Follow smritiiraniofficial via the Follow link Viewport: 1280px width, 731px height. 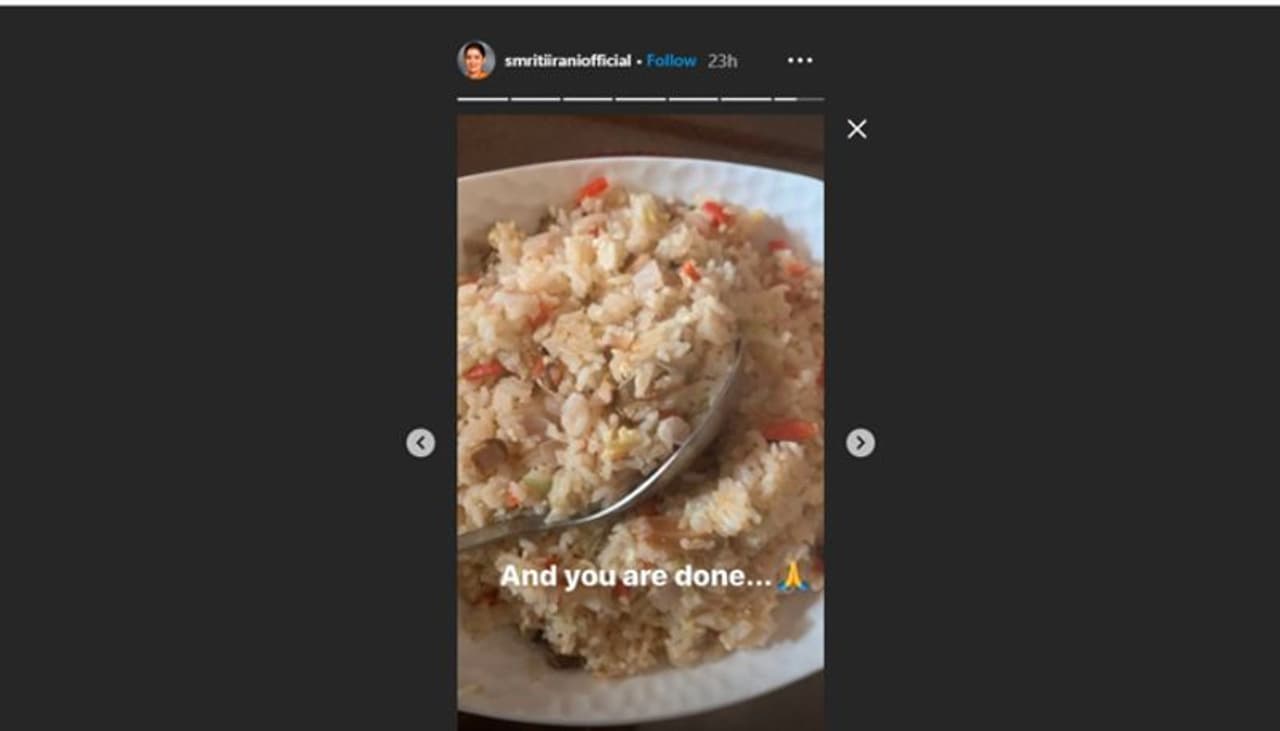point(671,60)
